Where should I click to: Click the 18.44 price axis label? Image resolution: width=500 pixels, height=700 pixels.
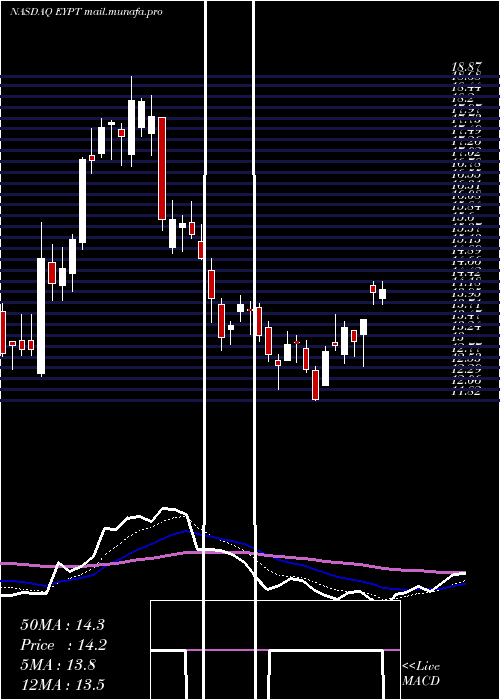coord(466,88)
